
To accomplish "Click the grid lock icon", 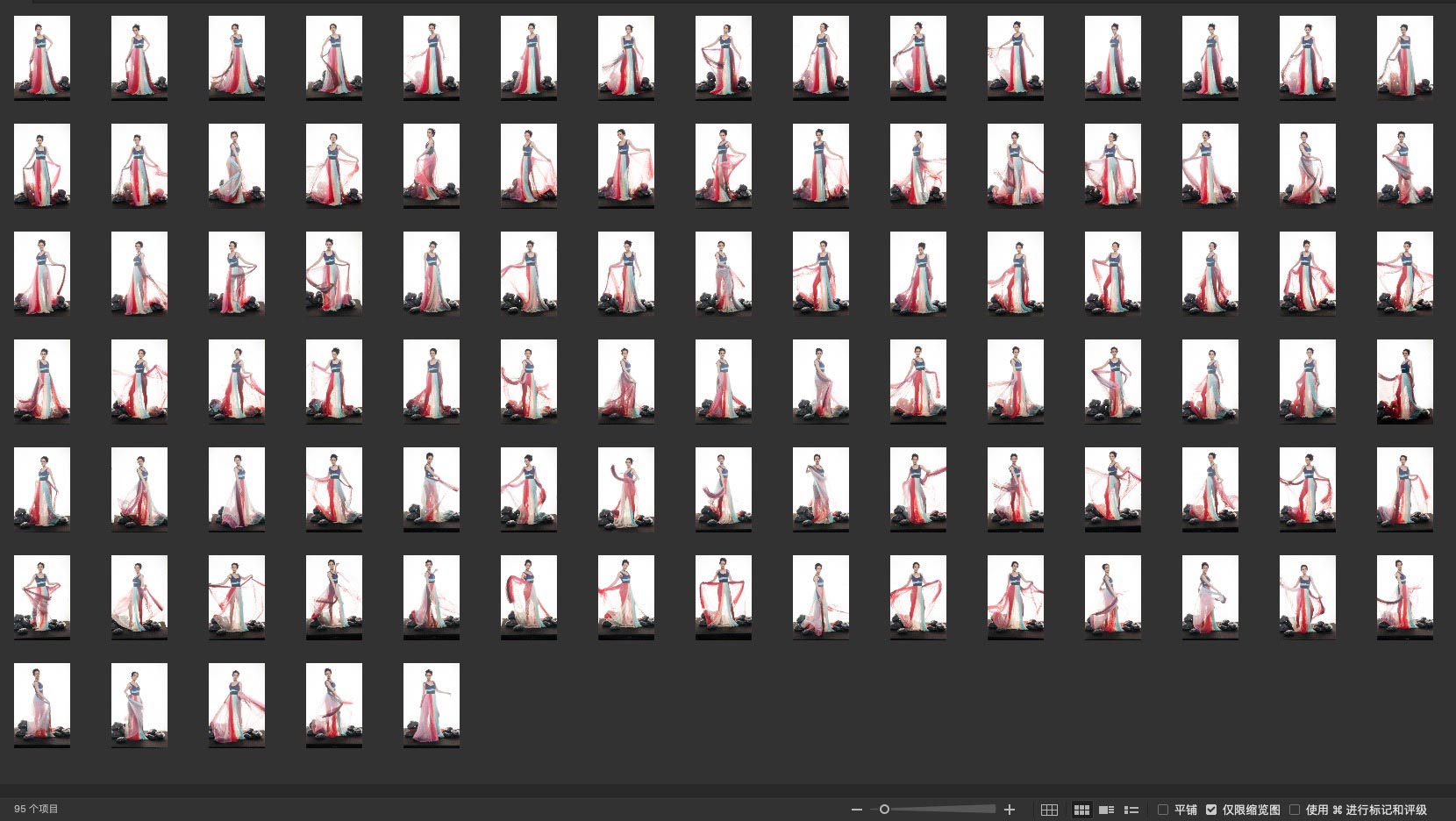I will (1049, 810).
